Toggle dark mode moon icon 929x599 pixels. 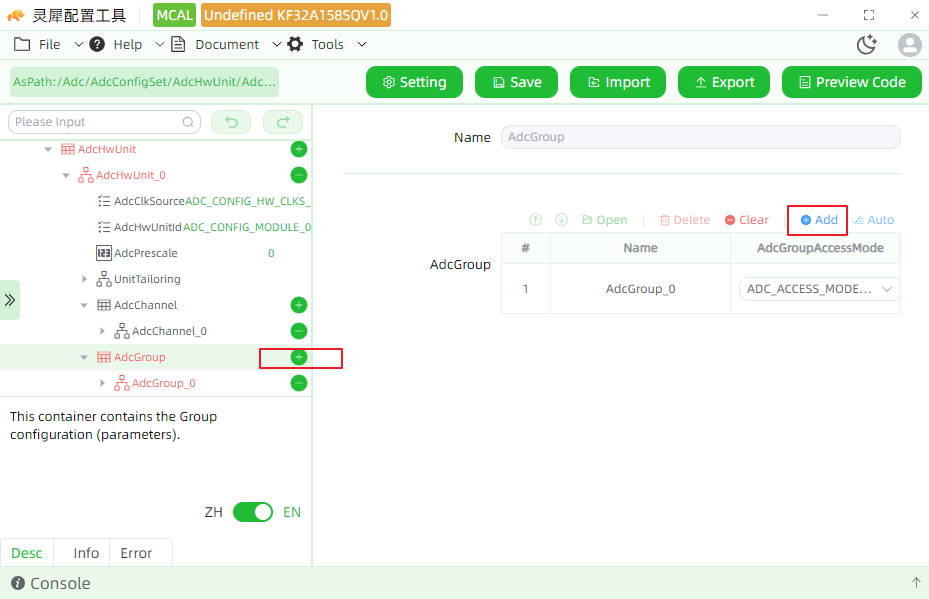867,44
